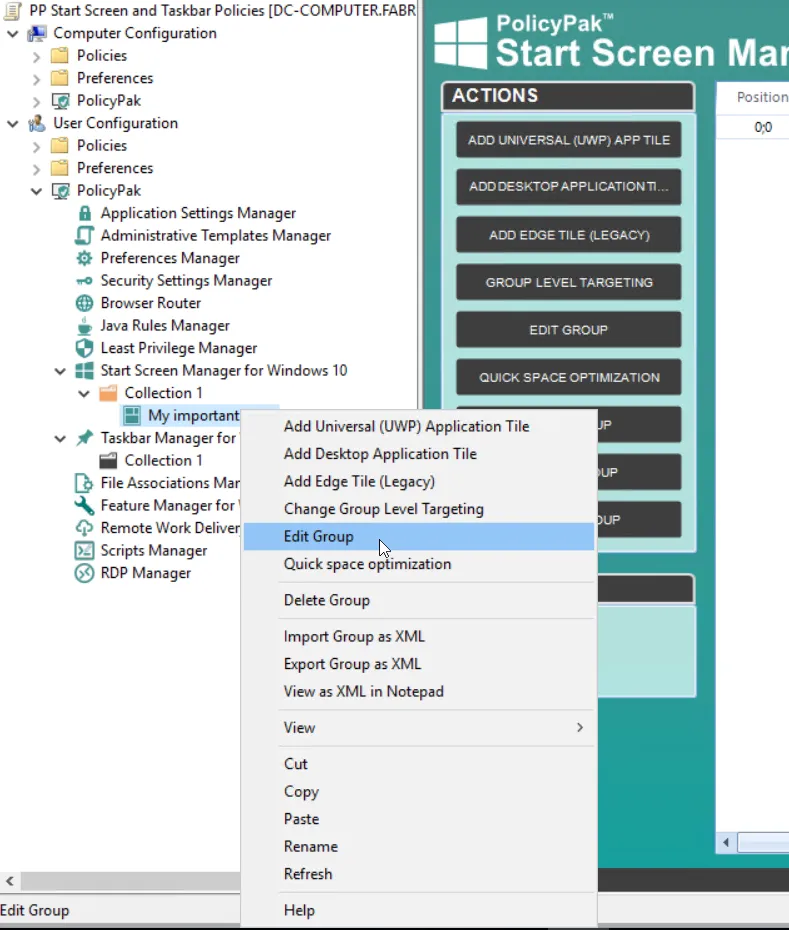Select Change Group Level Targeting
The width and height of the screenshot is (789, 930).
tap(418, 509)
